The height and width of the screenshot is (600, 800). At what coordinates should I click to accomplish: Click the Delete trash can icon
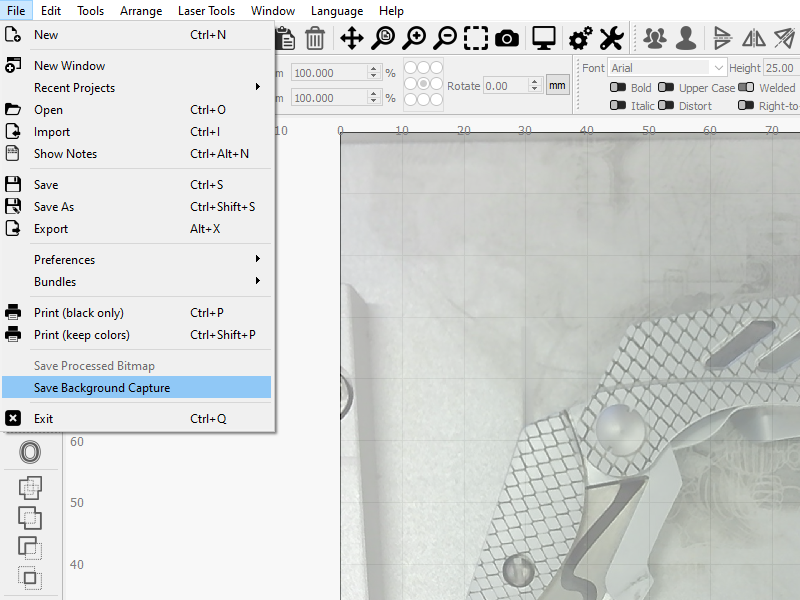tap(315, 39)
